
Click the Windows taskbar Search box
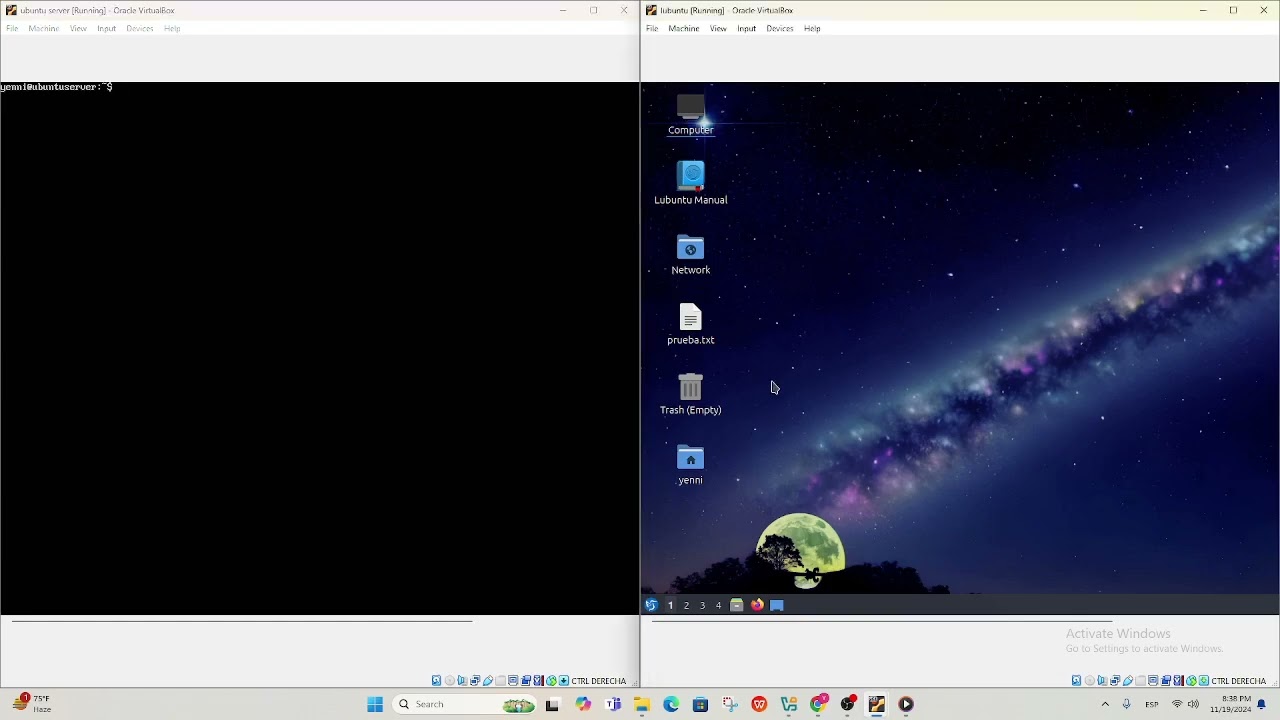coord(465,704)
